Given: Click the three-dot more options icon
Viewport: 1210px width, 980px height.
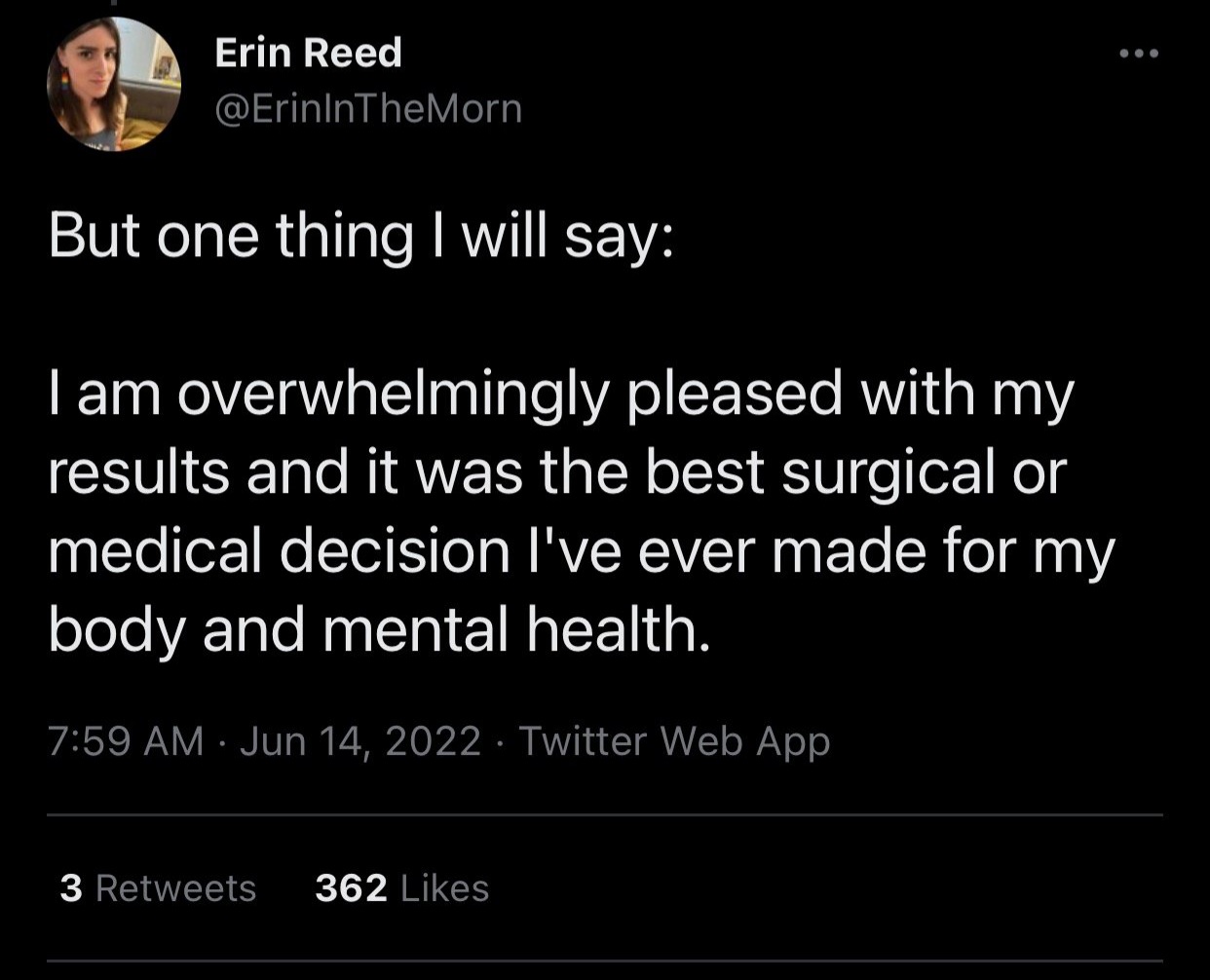Looking at the screenshot, I should coord(1138,54).
